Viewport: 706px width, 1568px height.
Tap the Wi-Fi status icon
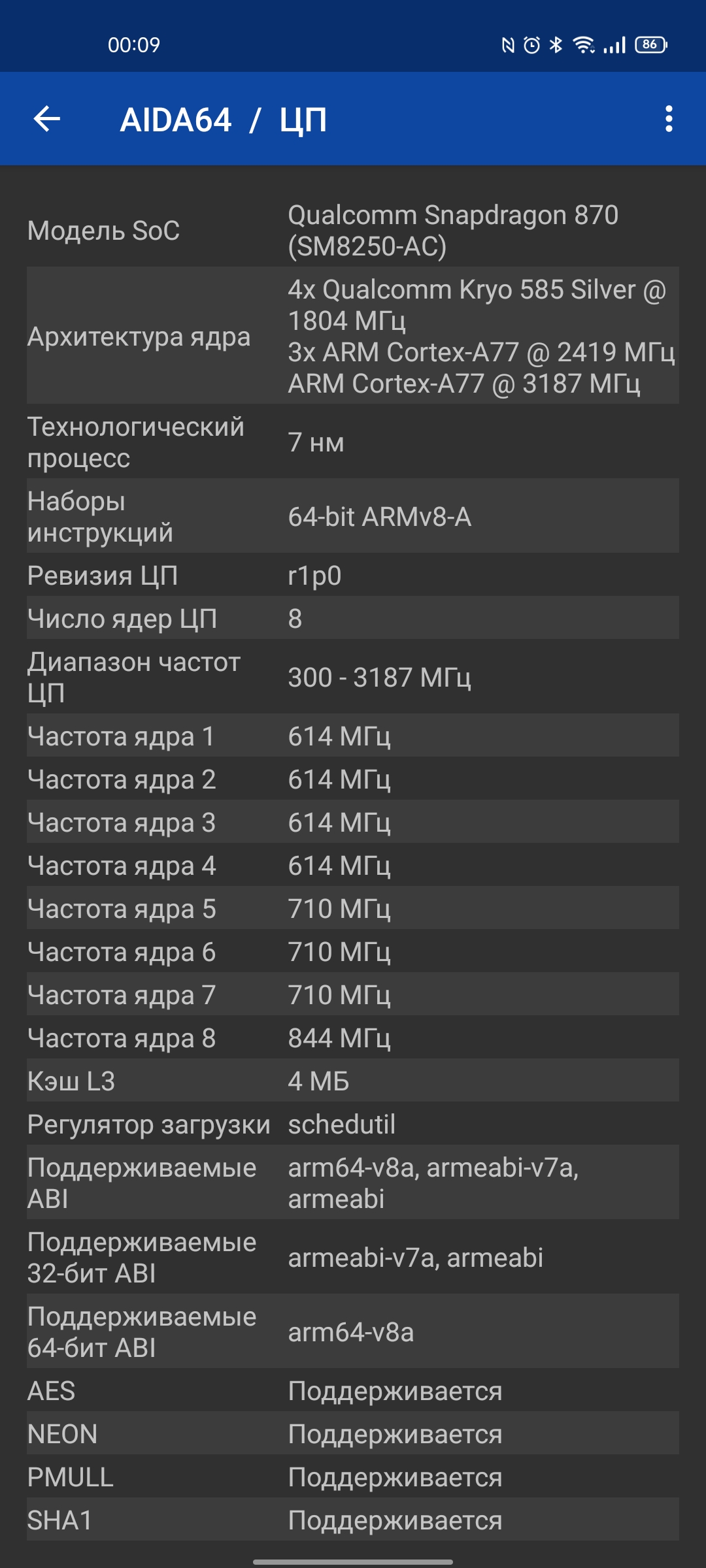pos(583,44)
